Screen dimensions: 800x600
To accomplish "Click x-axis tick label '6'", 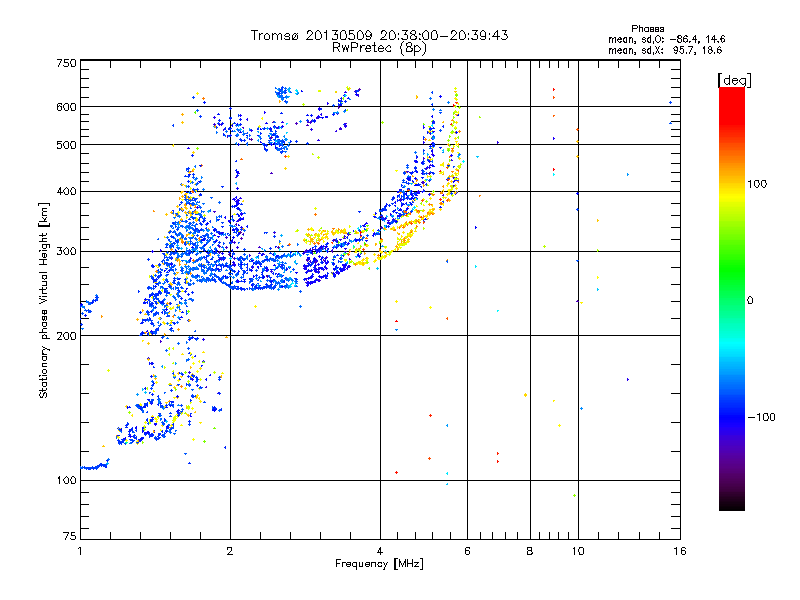I will click(x=467, y=551).
